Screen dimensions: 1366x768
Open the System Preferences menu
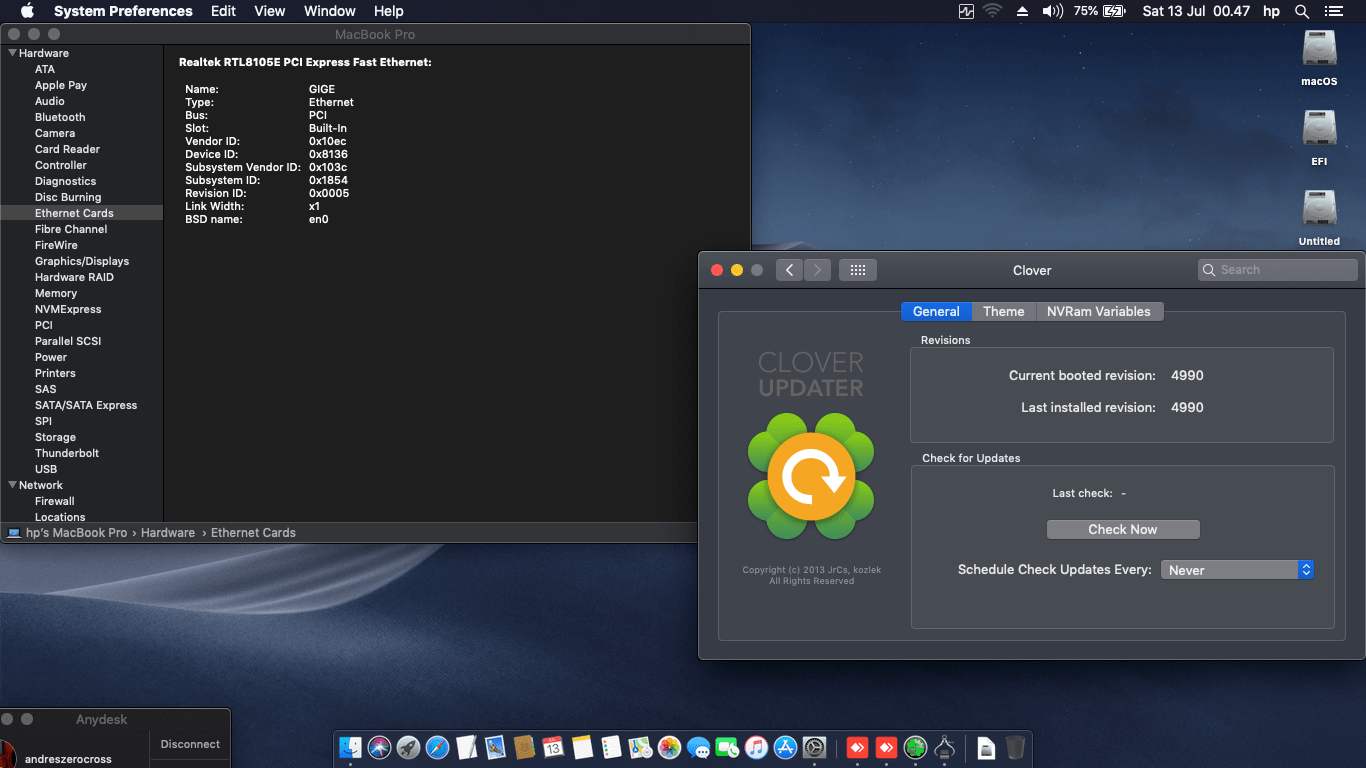tap(123, 11)
